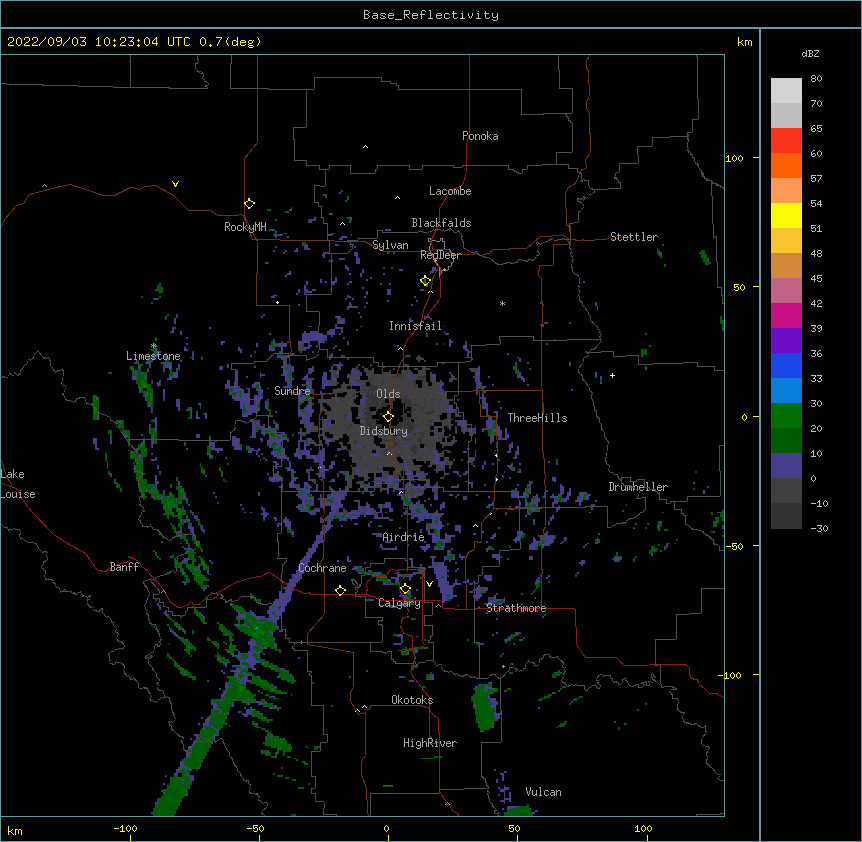Click the Cochrane town label
This screenshot has height=842, width=862.
322,568
